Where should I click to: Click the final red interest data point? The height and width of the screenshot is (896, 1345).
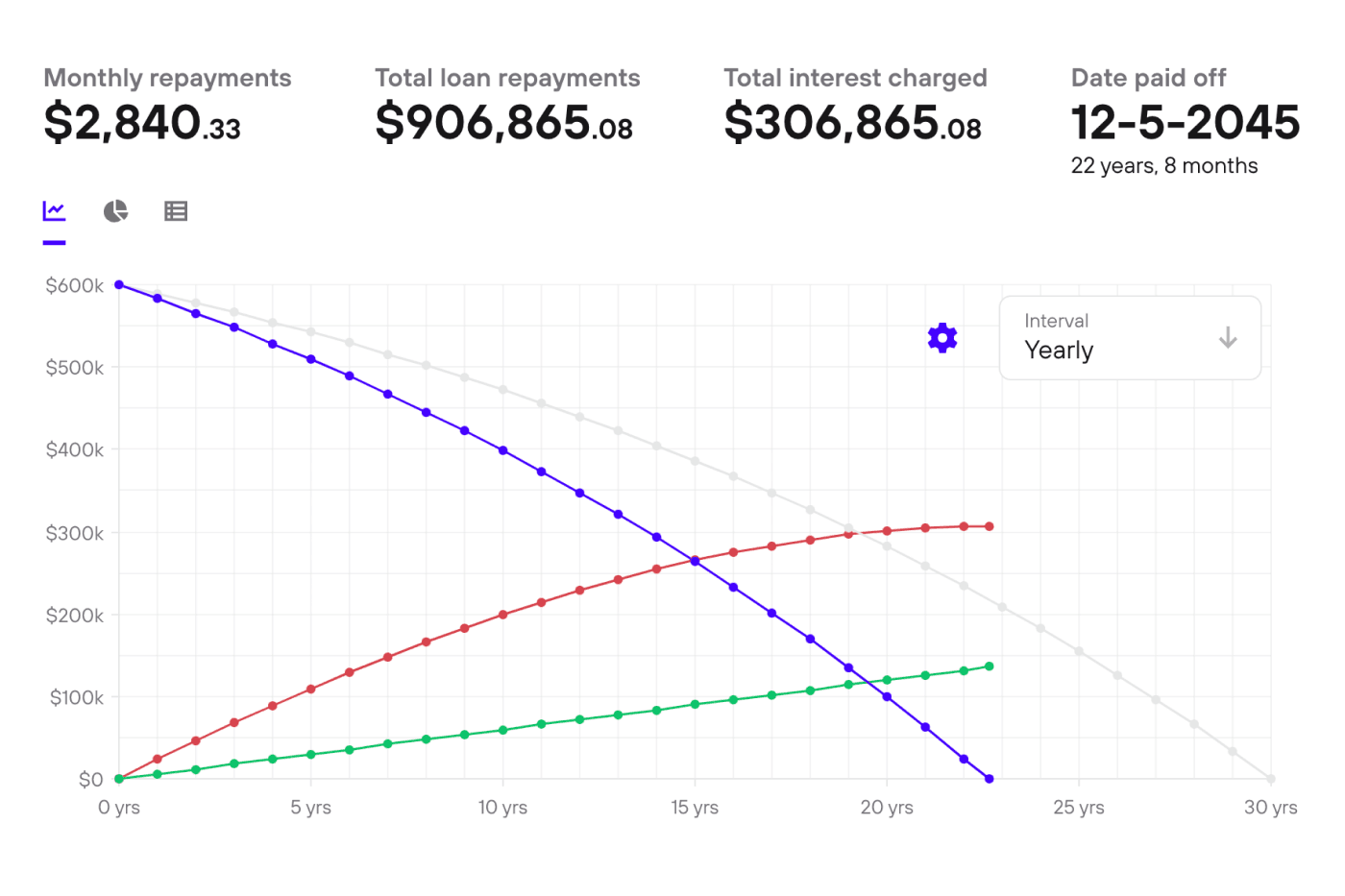coord(989,526)
